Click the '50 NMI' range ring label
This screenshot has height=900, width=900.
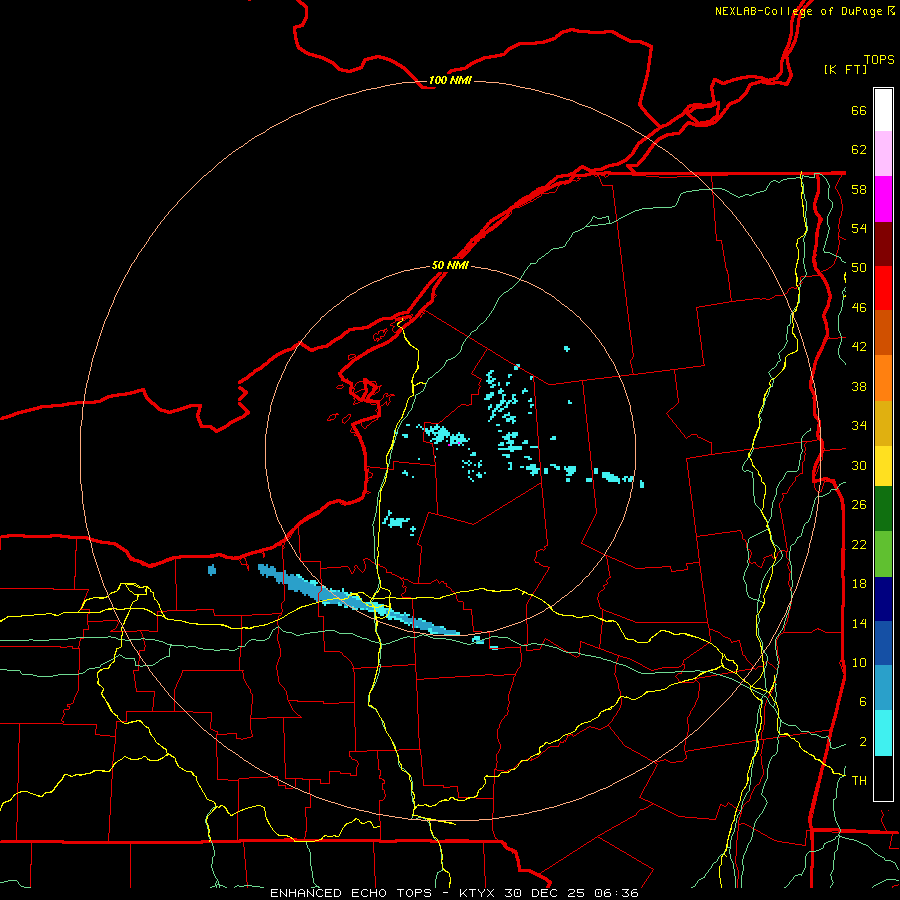click(x=450, y=265)
